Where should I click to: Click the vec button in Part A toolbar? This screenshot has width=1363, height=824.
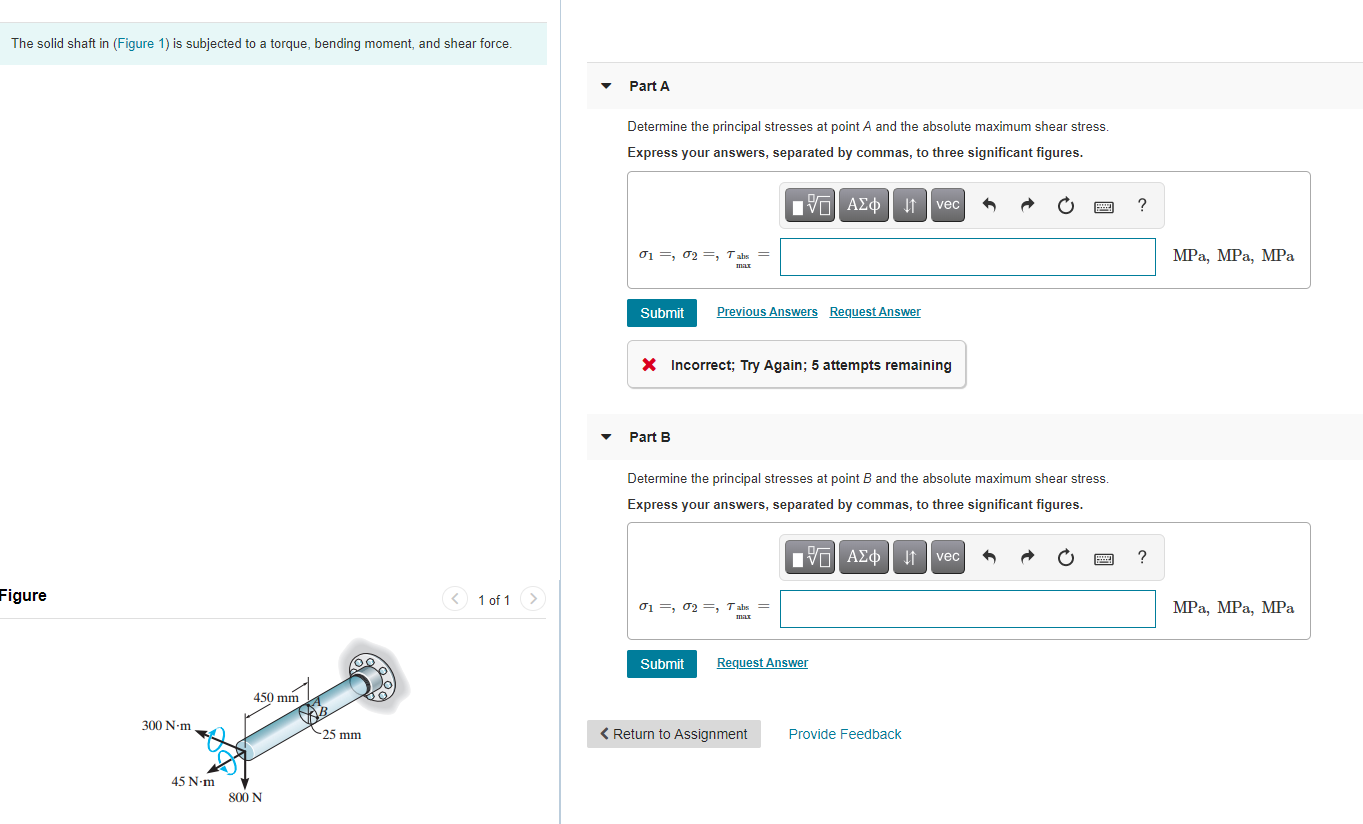pyautogui.click(x=948, y=205)
